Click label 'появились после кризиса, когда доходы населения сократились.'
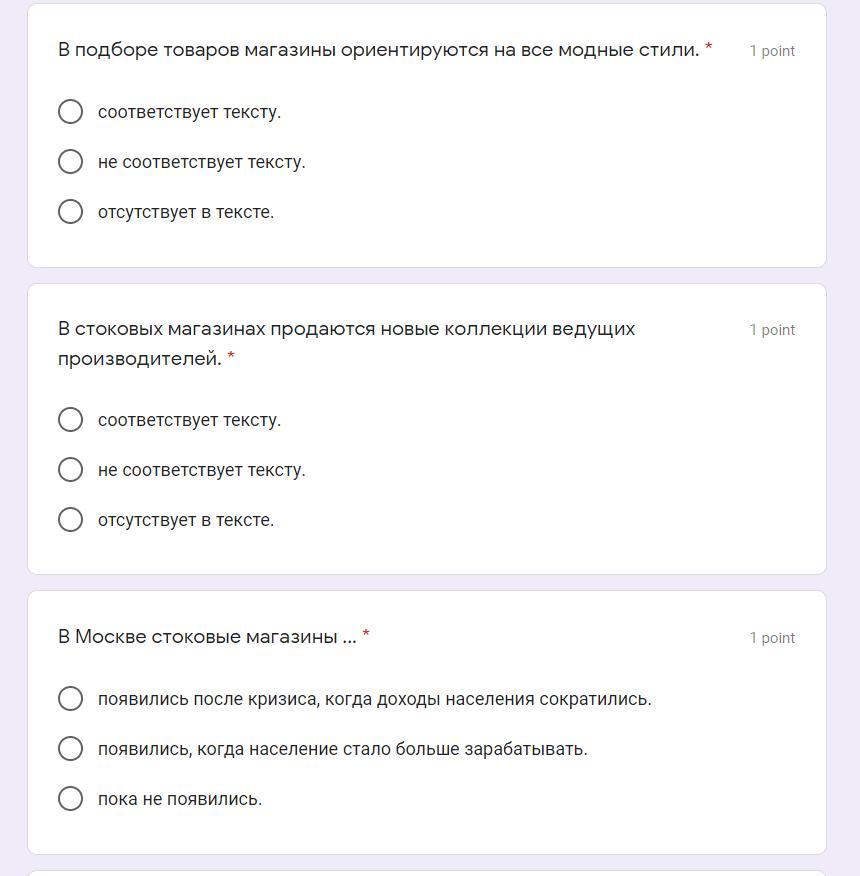This screenshot has height=876, width=860. 374,699
